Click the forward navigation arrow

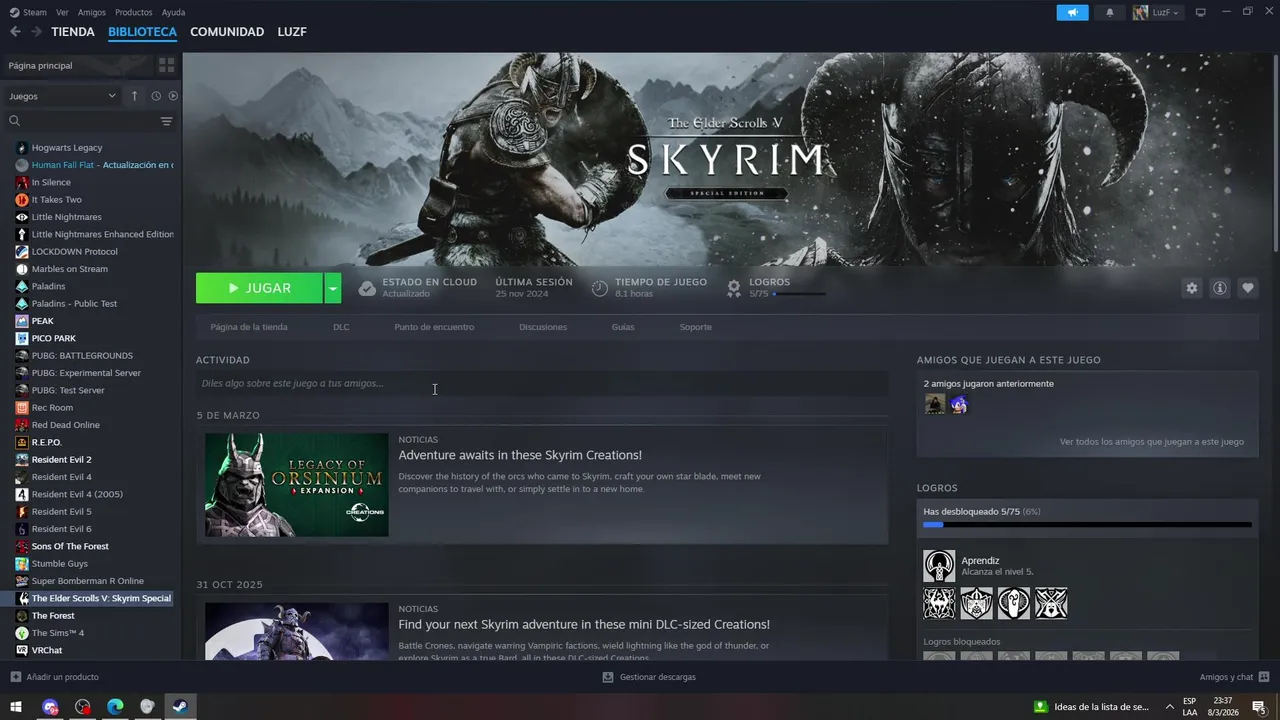pos(36,32)
